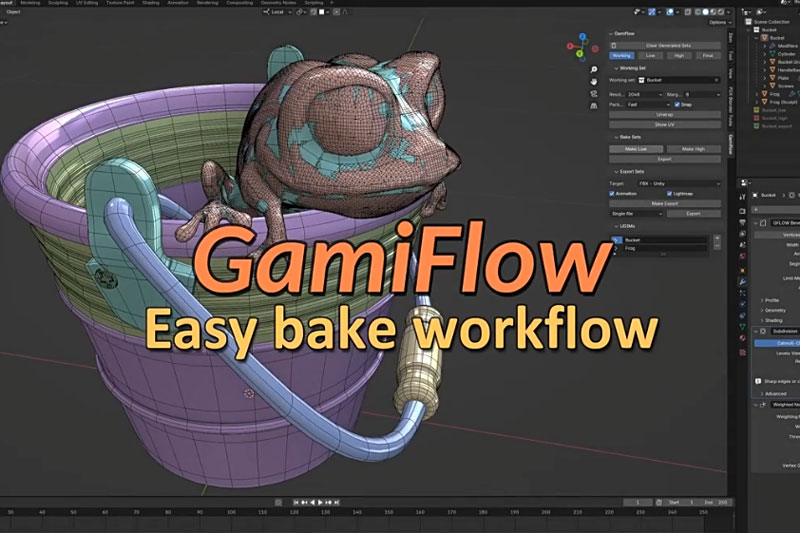Click the trash icon beside Clear Generated Sets
800x533 pixels.
614,45
